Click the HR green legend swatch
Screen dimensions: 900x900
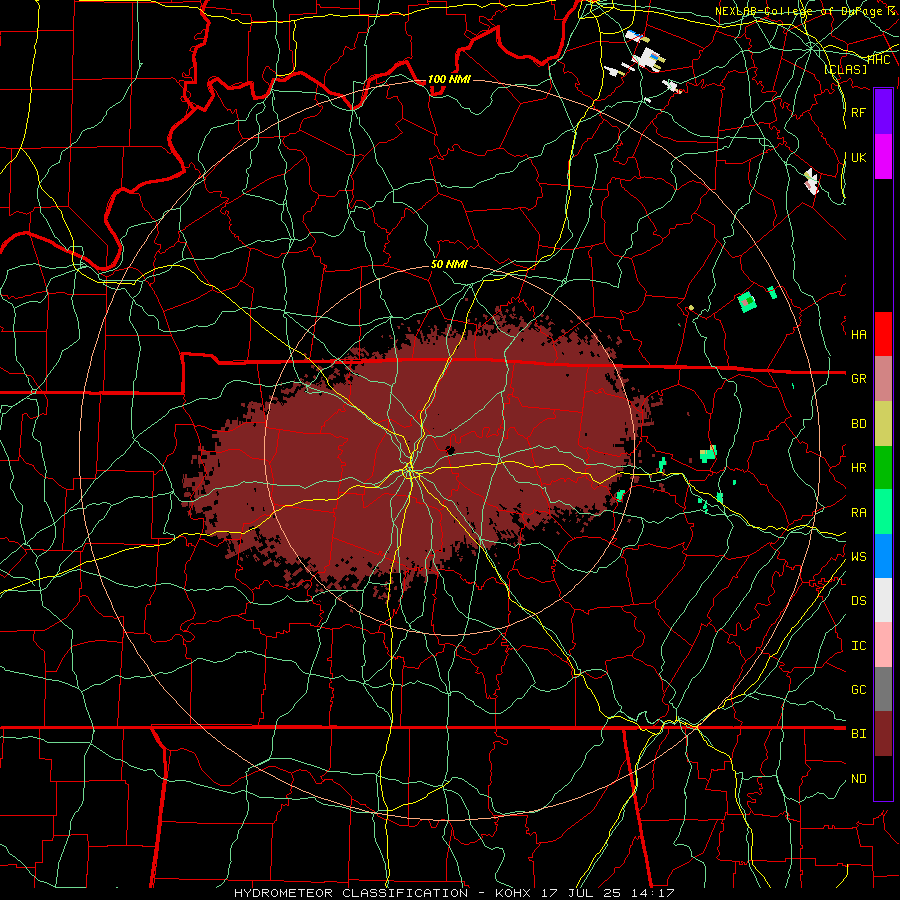coord(883,467)
